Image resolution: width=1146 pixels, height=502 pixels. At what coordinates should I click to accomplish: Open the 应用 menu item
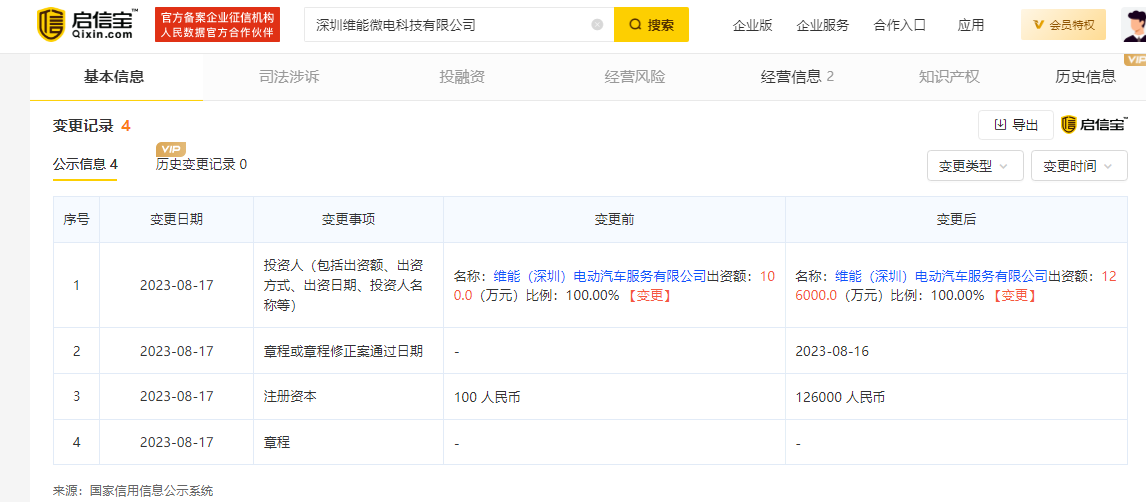(971, 25)
